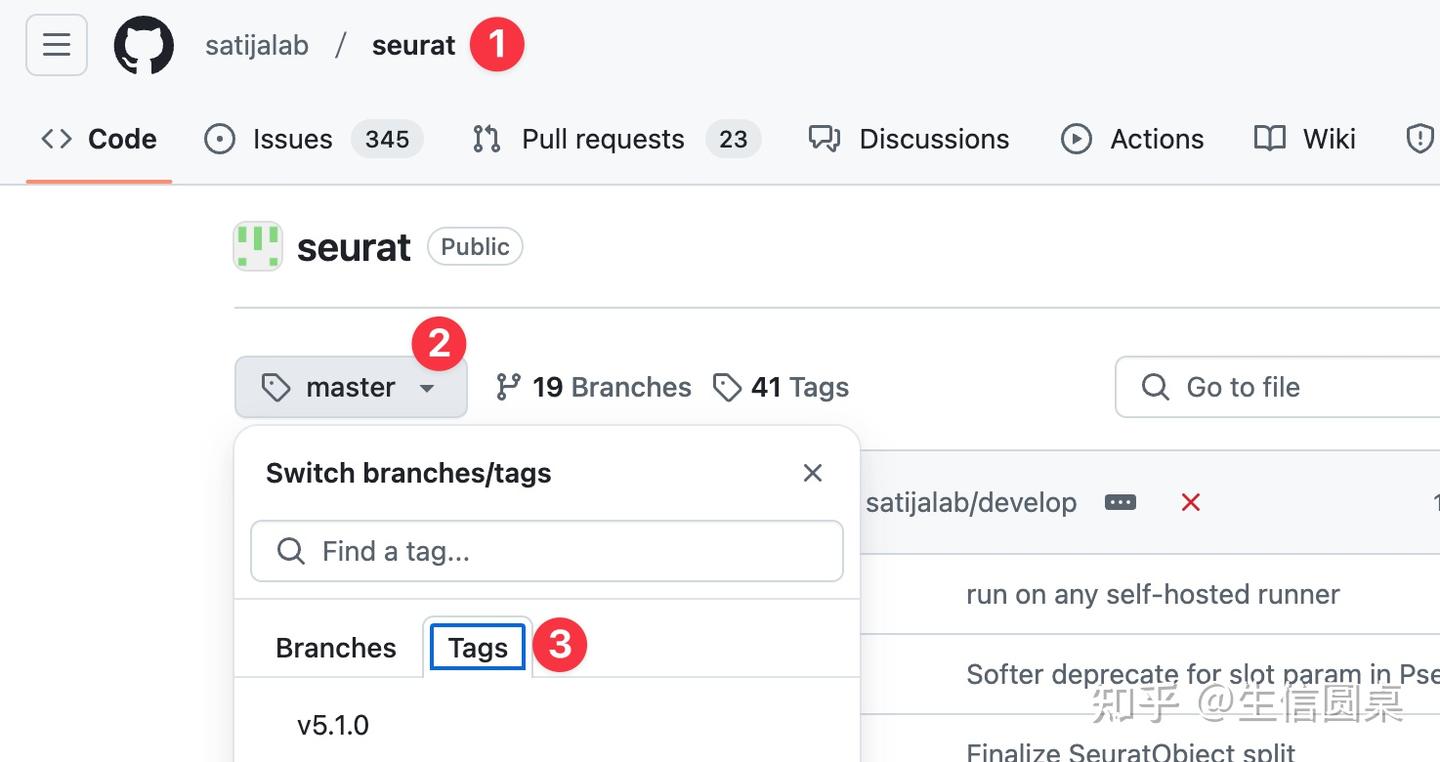Image resolution: width=1440 pixels, height=762 pixels.
Task: Click the GitHub Octocat logo
Action: click(143, 45)
